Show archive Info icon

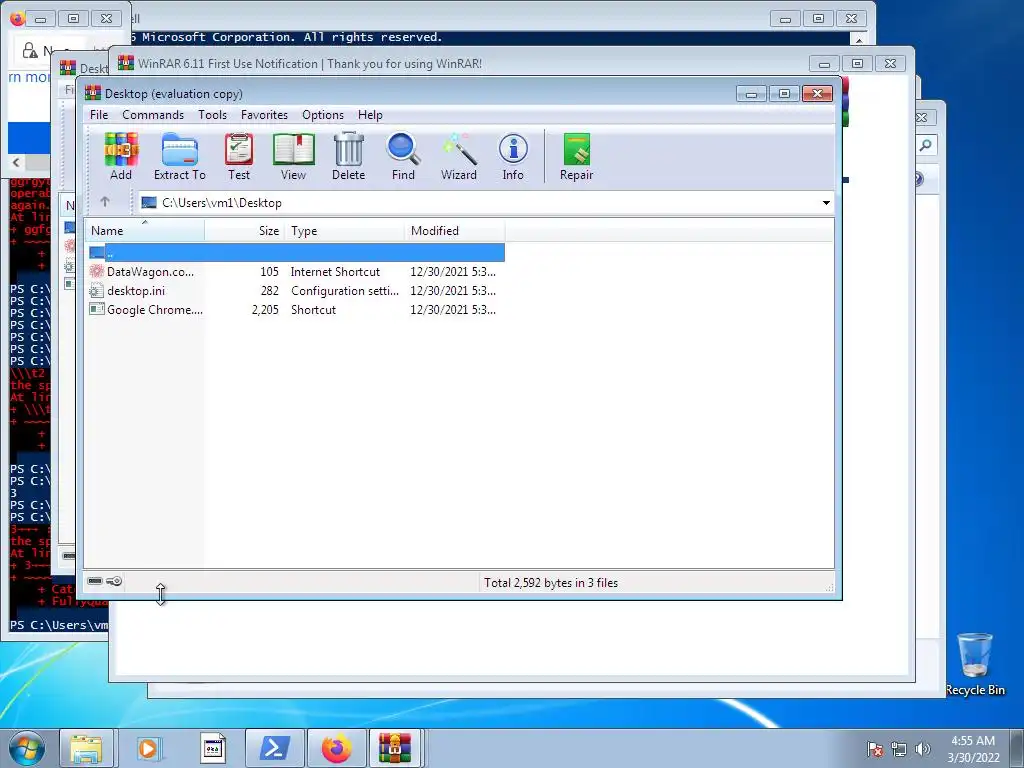click(x=513, y=157)
